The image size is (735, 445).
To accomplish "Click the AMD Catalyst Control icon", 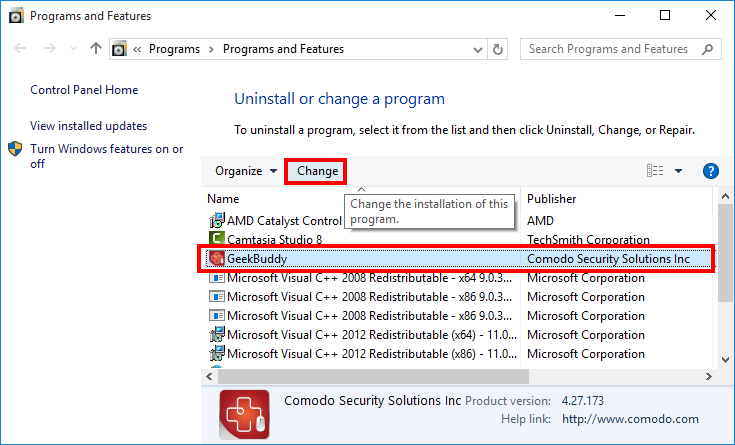I will tap(216, 220).
